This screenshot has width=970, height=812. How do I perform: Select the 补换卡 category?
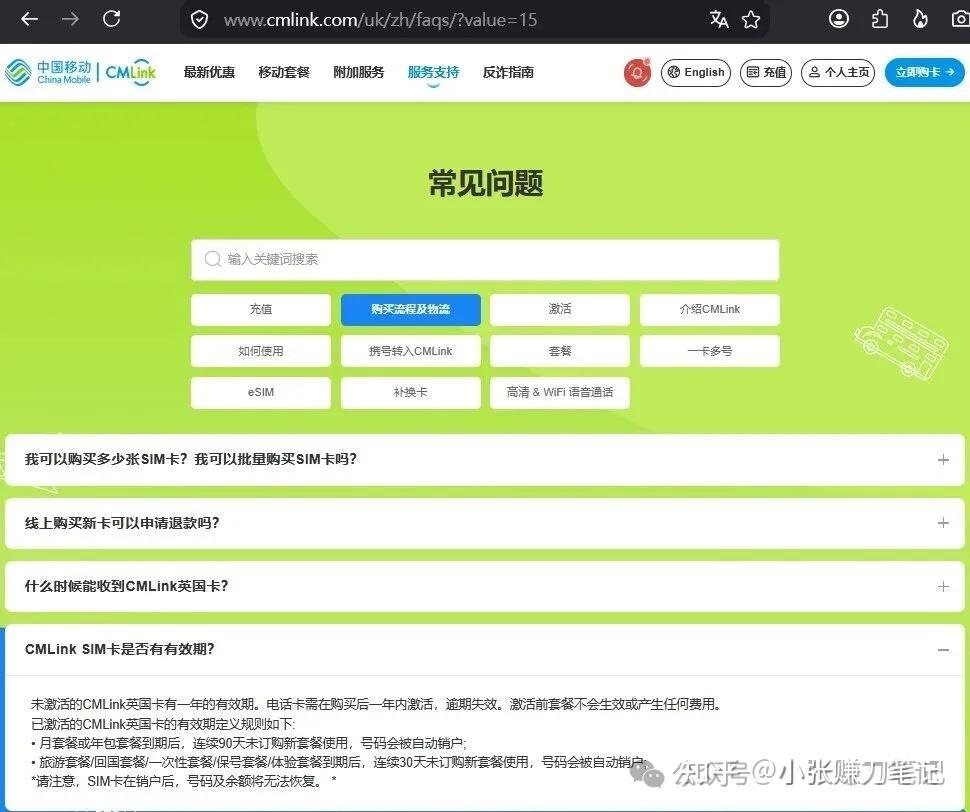[411, 392]
